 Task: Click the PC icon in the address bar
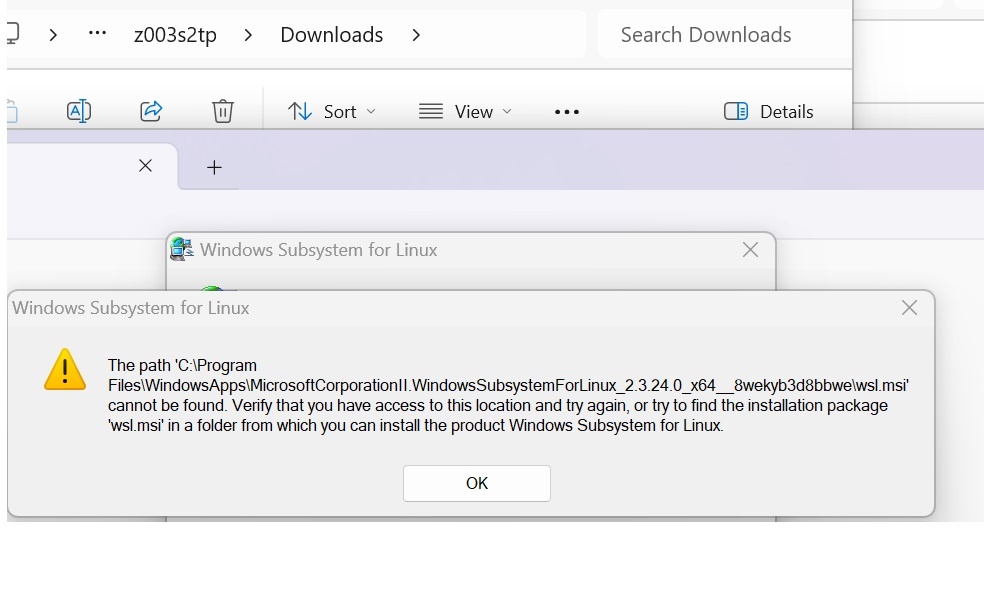[13, 33]
